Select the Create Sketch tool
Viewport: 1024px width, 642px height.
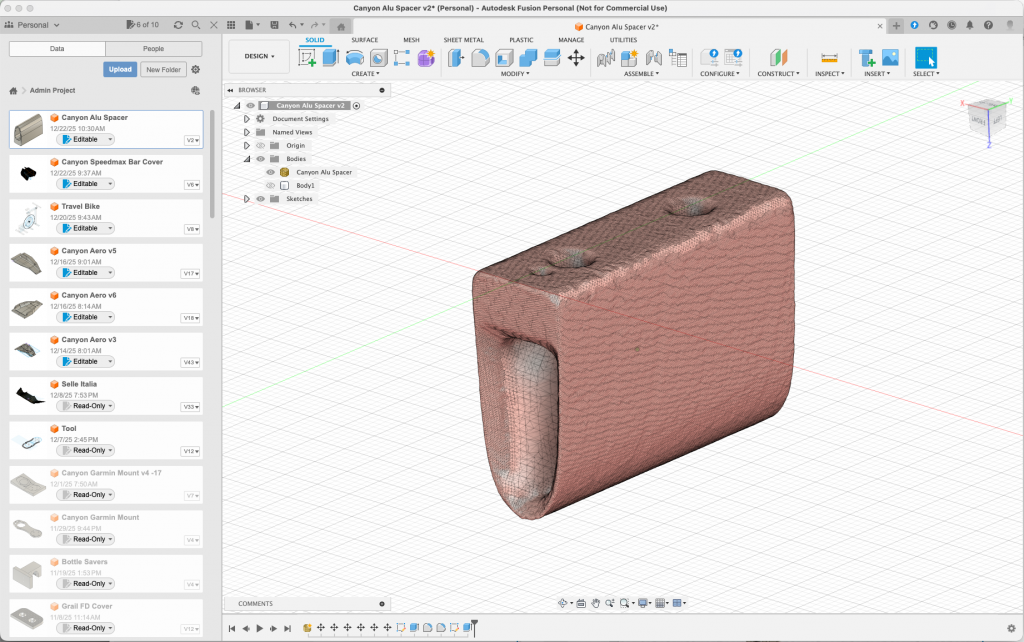pyautogui.click(x=308, y=58)
